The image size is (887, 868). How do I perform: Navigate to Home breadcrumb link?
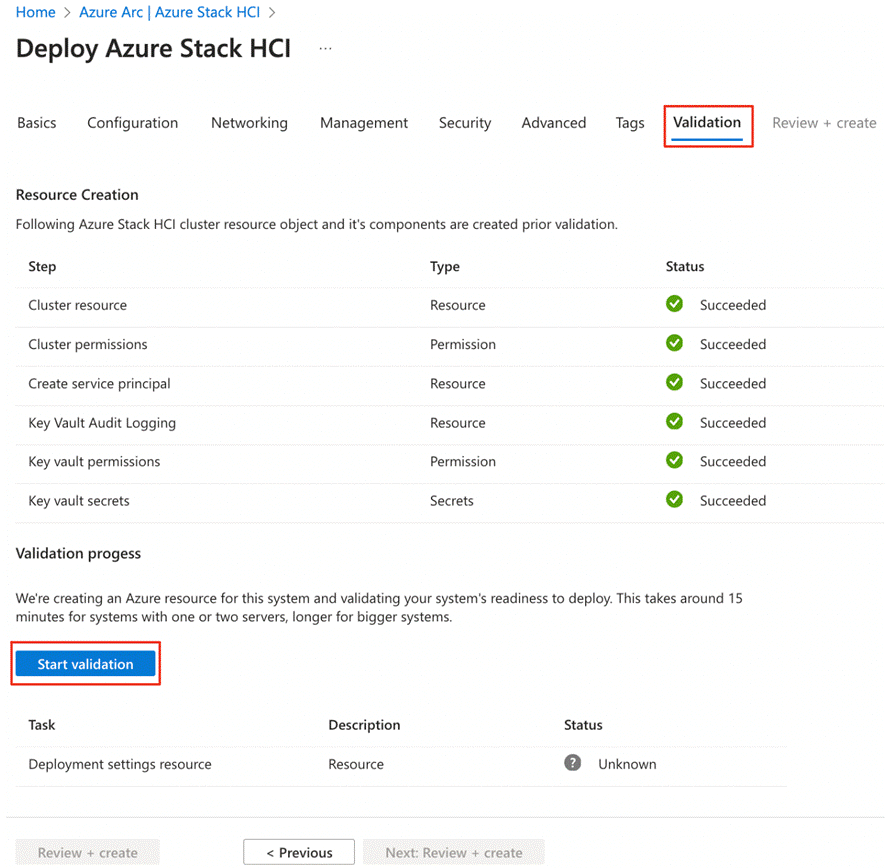coord(36,13)
